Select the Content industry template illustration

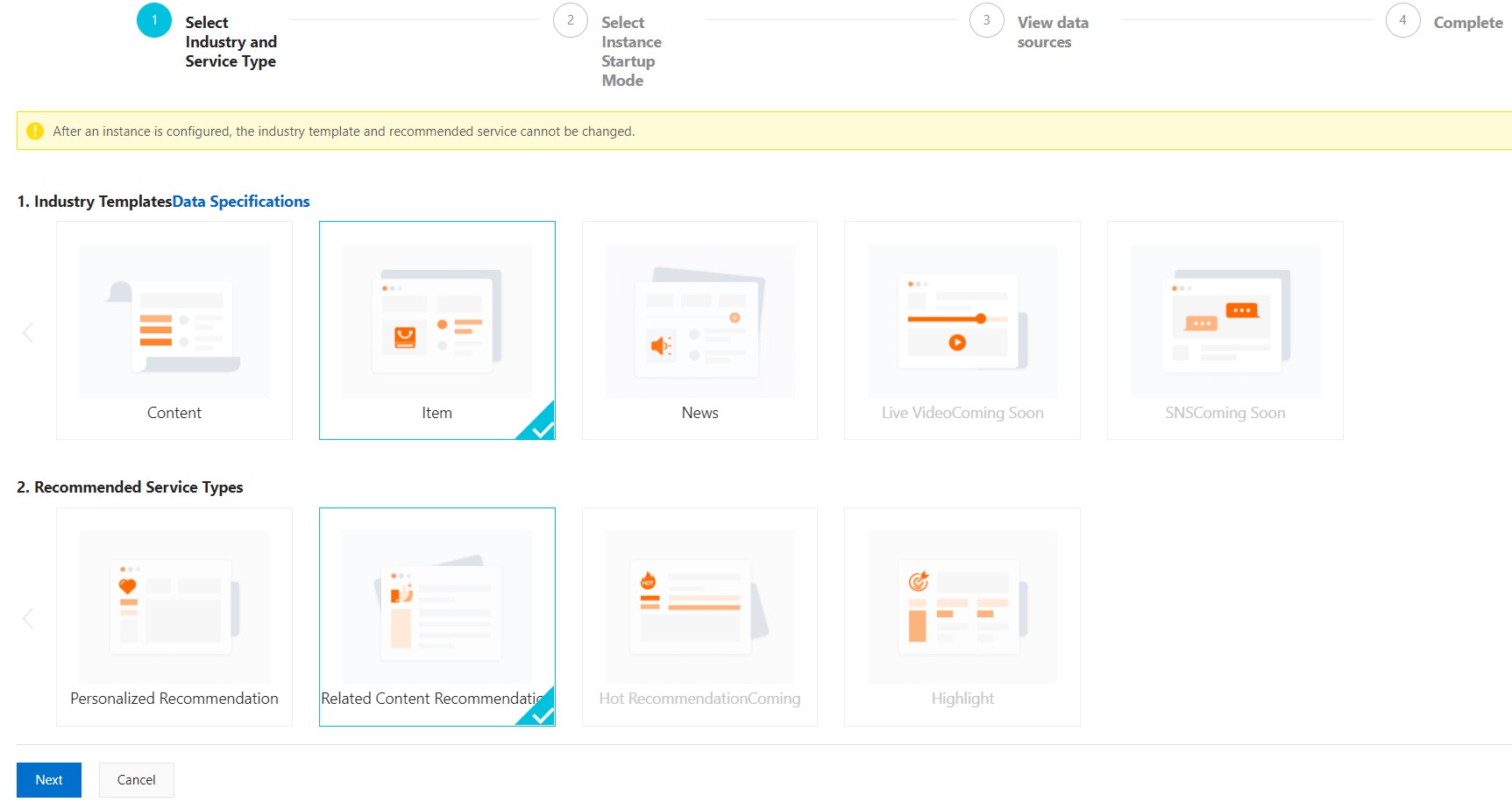(174, 321)
